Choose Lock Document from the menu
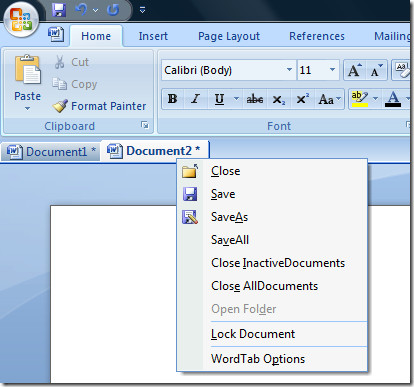 click(273, 334)
